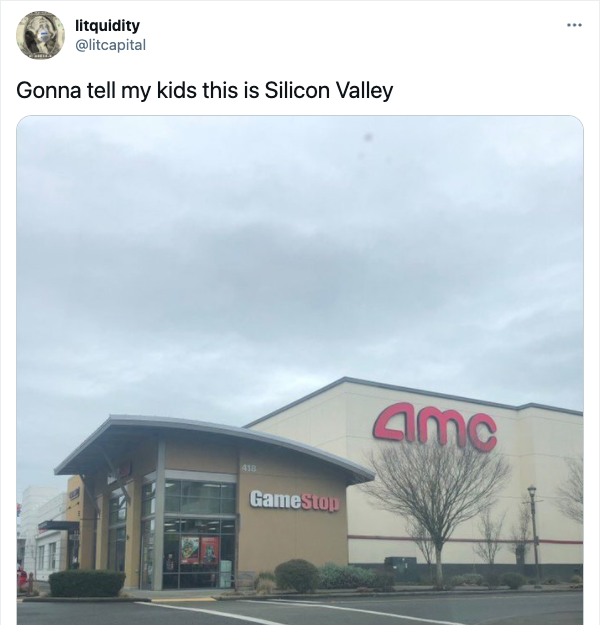Click the white building at the photo's left edge
This screenshot has height=625, width=600.
click(42, 532)
